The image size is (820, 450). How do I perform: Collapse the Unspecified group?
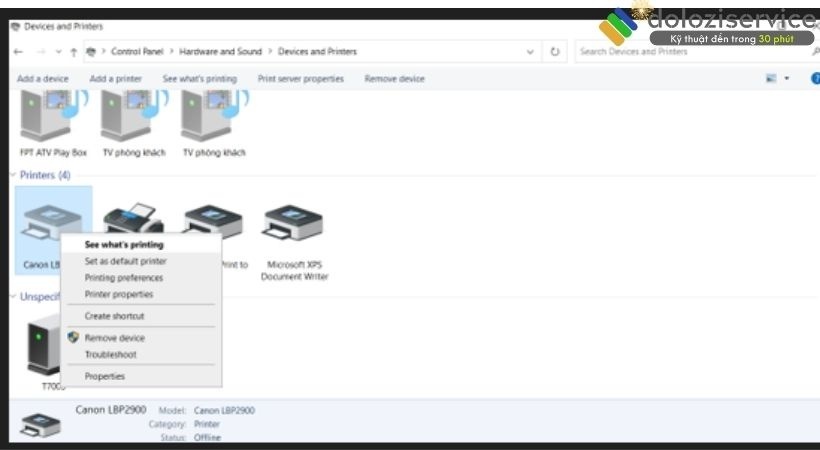tap(13, 297)
